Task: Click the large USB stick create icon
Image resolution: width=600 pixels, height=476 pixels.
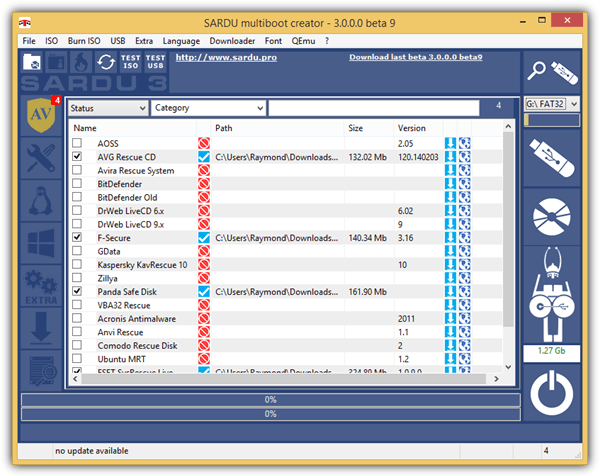Action: pos(552,158)
